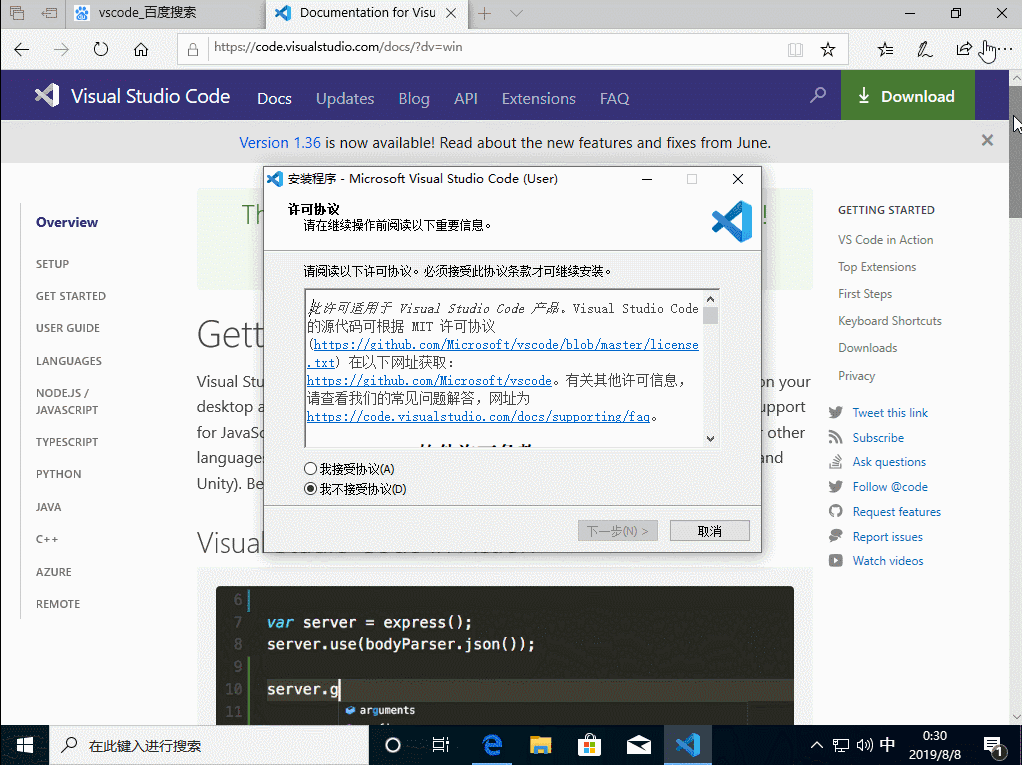Click the site search magnifier icon
This screenshot has width=1022, height=765.
click(817, 96)
